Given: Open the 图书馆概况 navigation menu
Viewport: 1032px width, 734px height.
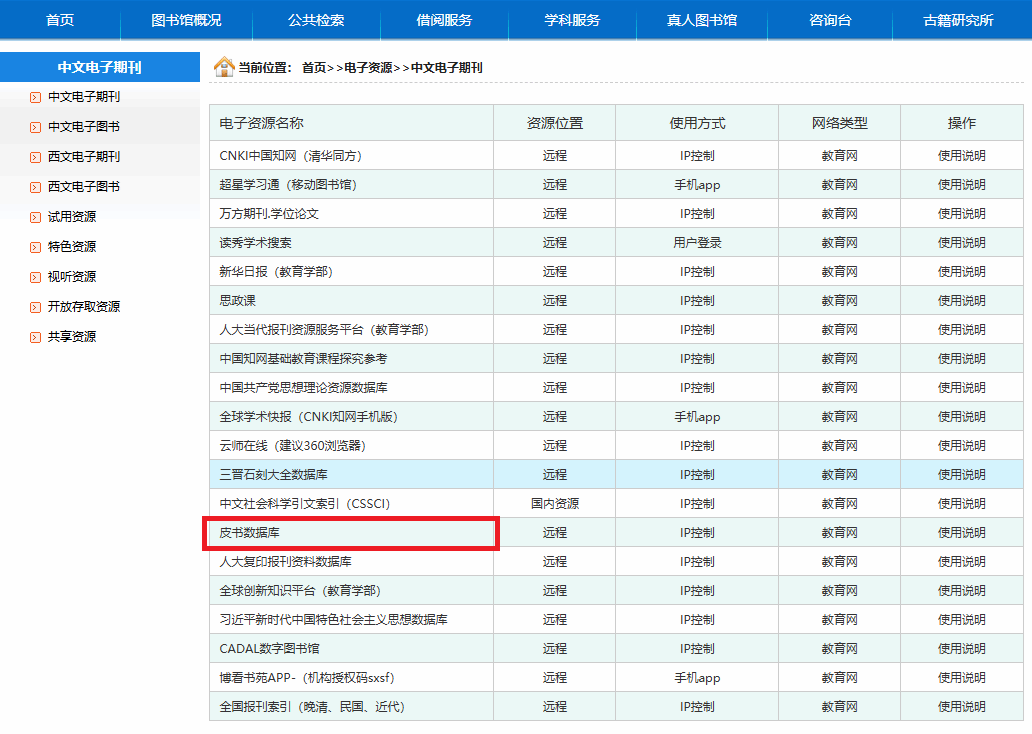Looking at the screenshot, I should pyautogui.click(x=186, y=20).
